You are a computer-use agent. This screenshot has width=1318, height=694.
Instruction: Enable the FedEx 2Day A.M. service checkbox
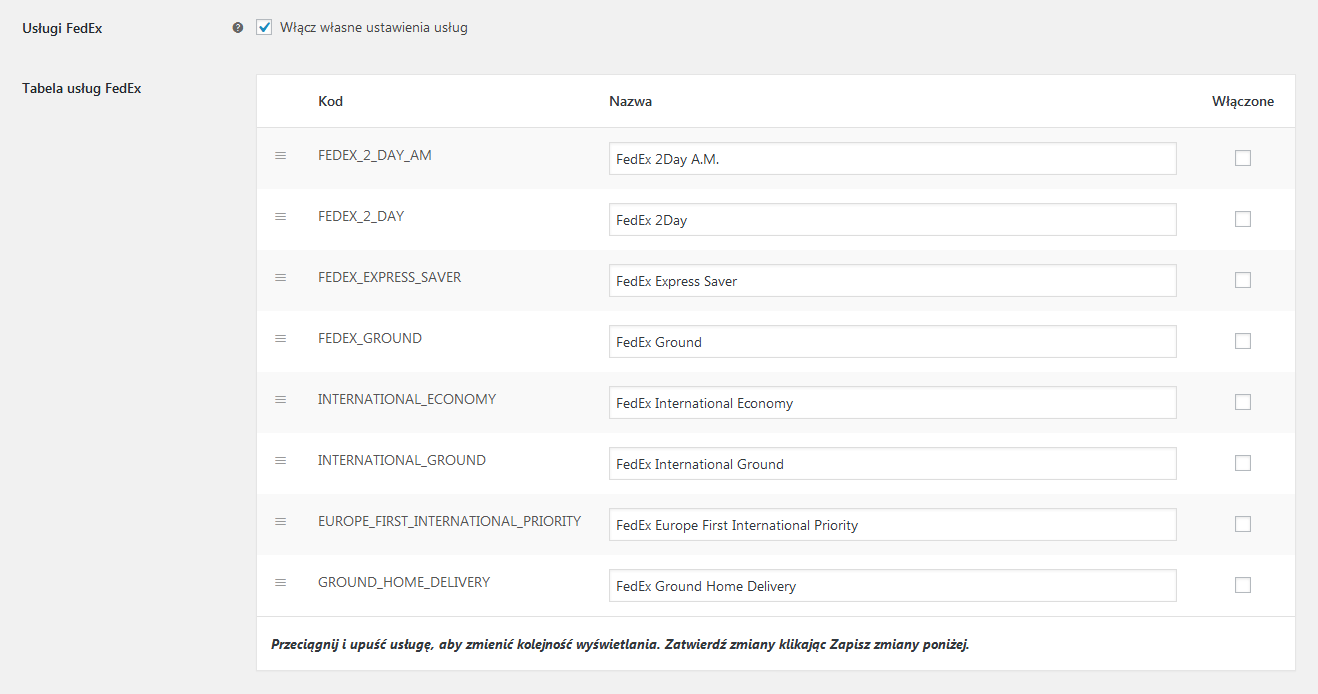[1243, 158]
